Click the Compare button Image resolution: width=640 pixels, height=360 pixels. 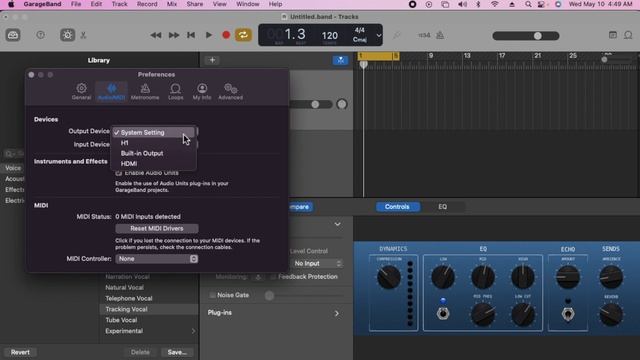301,207
